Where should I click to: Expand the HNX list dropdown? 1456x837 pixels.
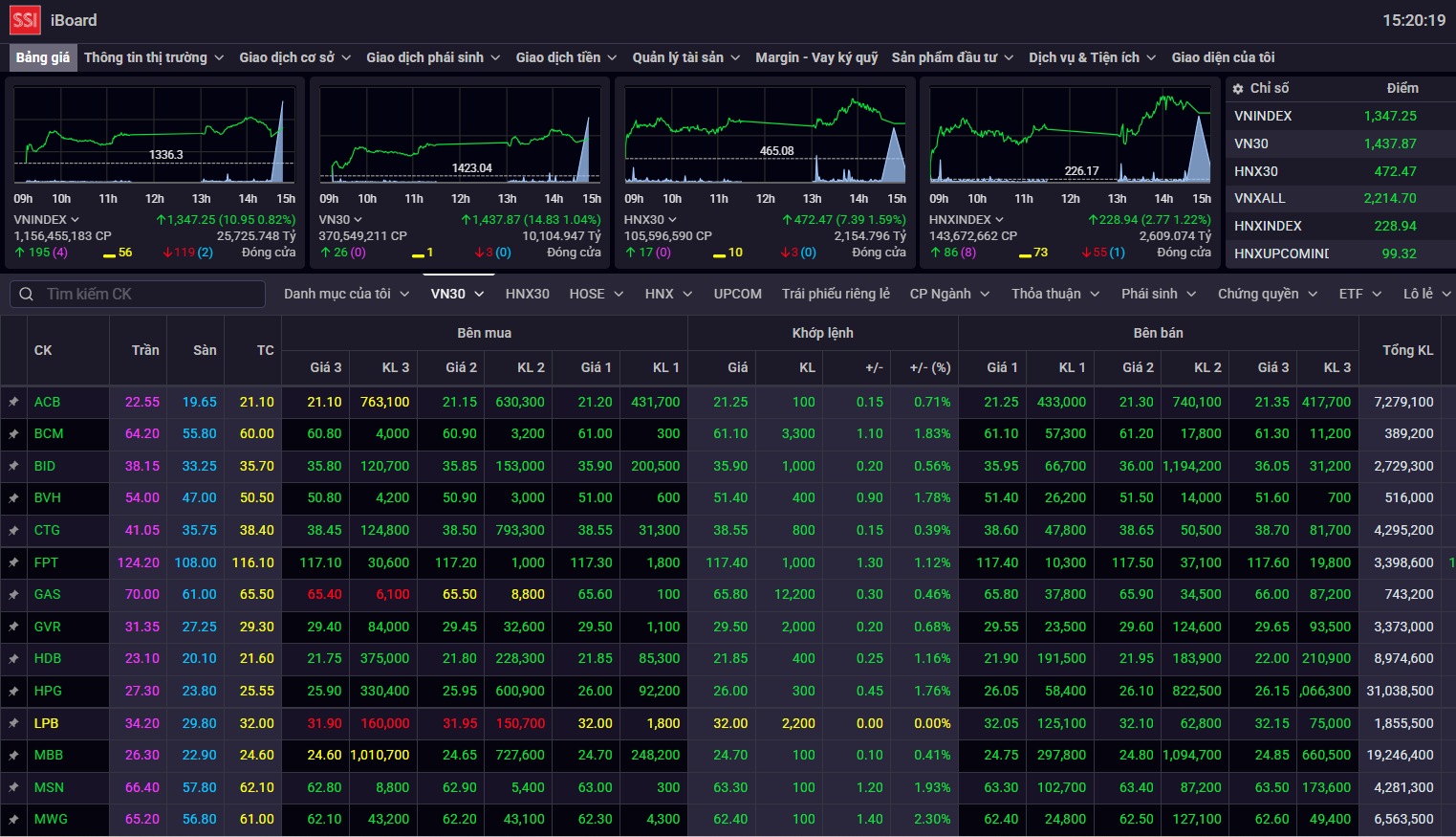point(669,294)
